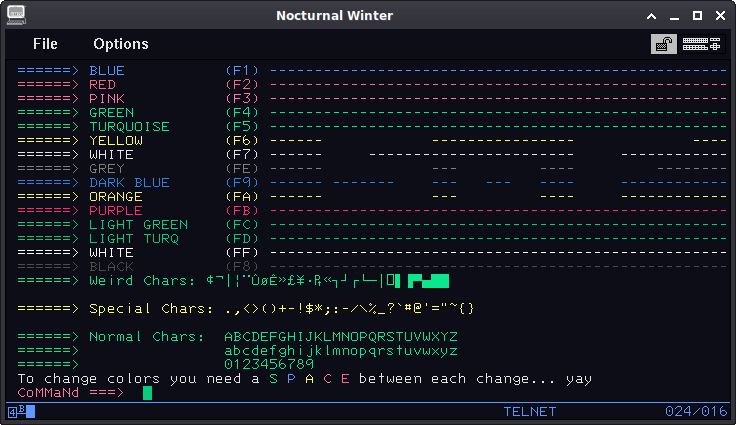Place the cursor in the CoMMaNd input field

147,393
